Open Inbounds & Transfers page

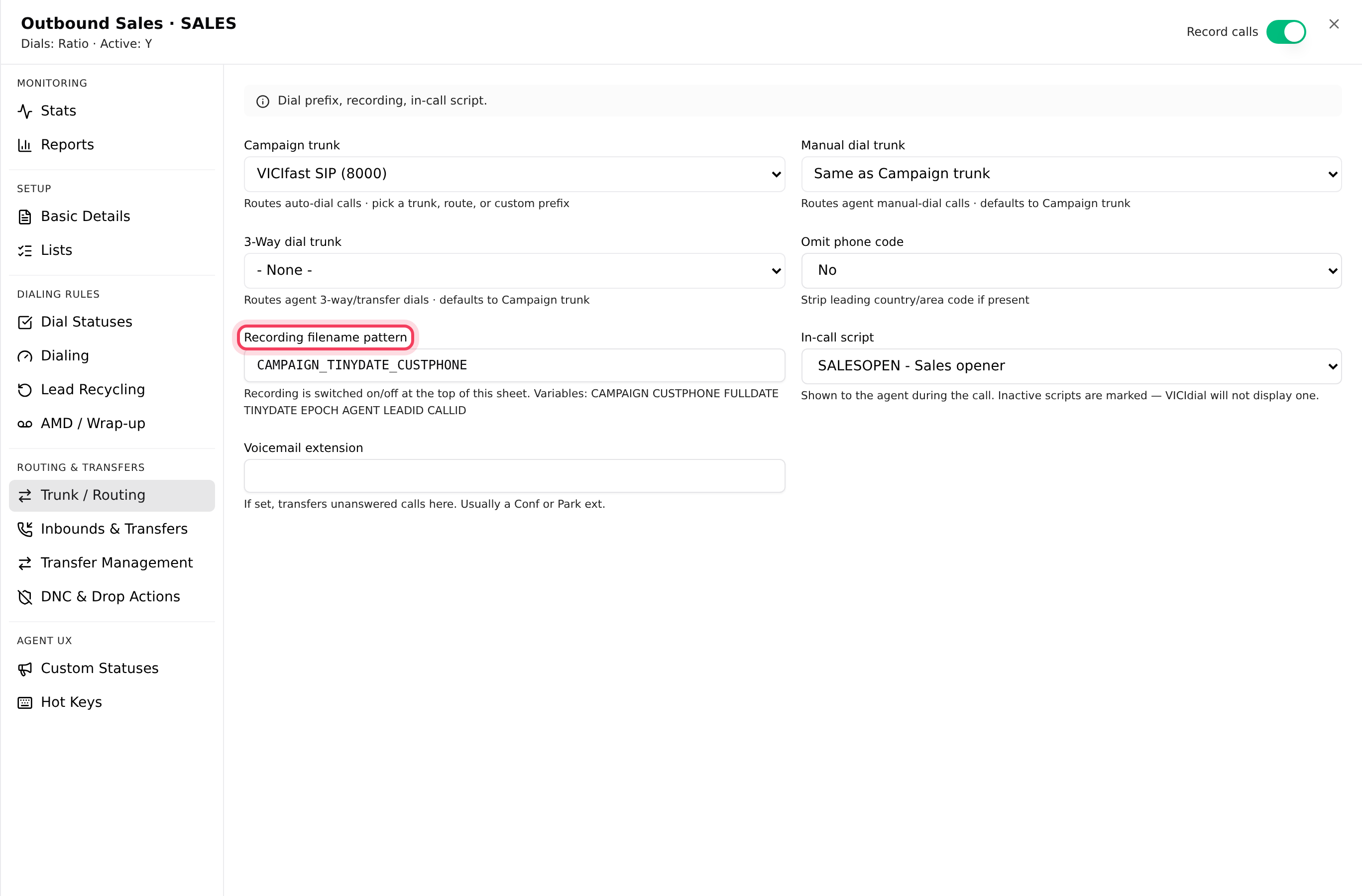(112, 529)
